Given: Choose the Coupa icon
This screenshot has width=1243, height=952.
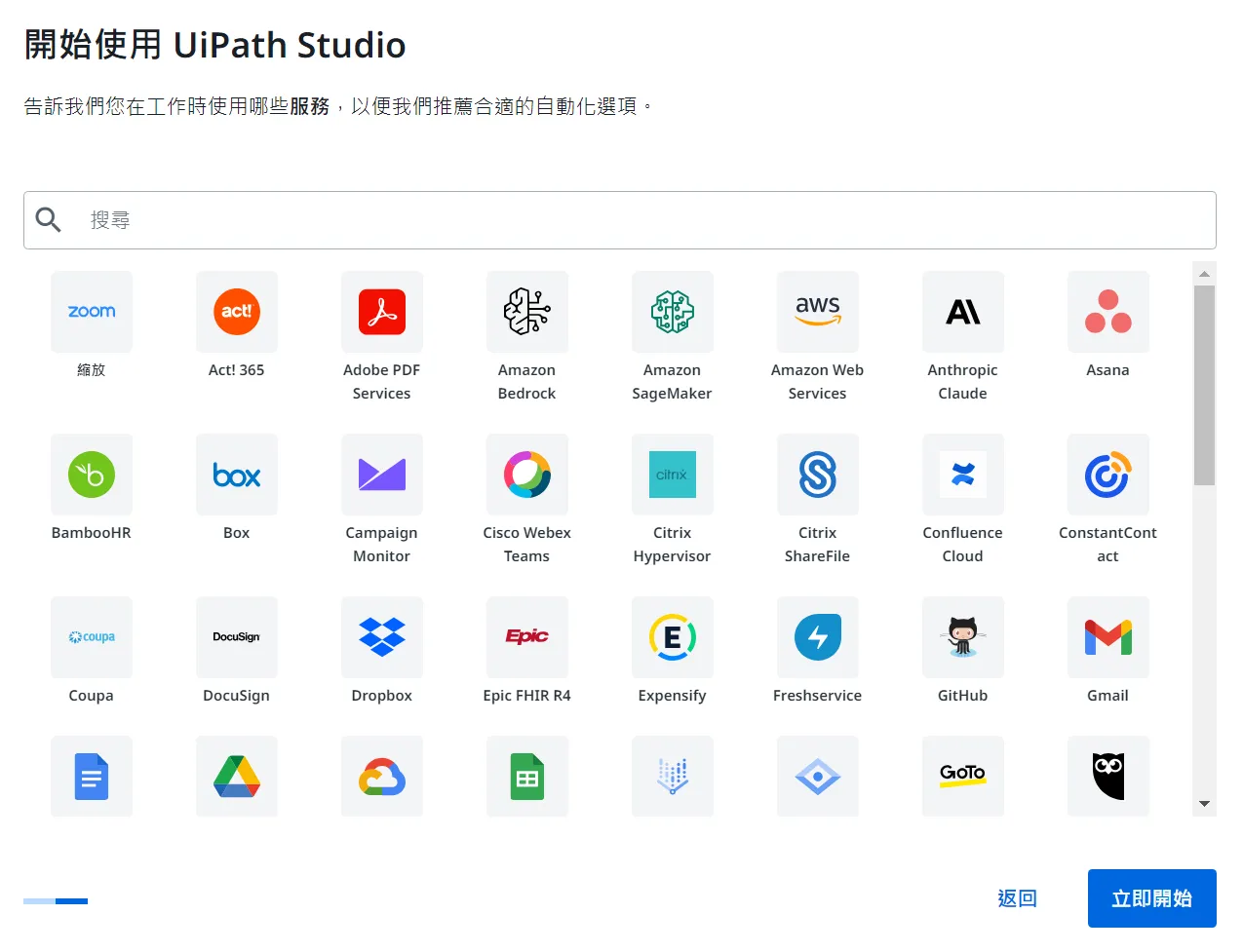Looking at the screenshot, I should 92,637.
